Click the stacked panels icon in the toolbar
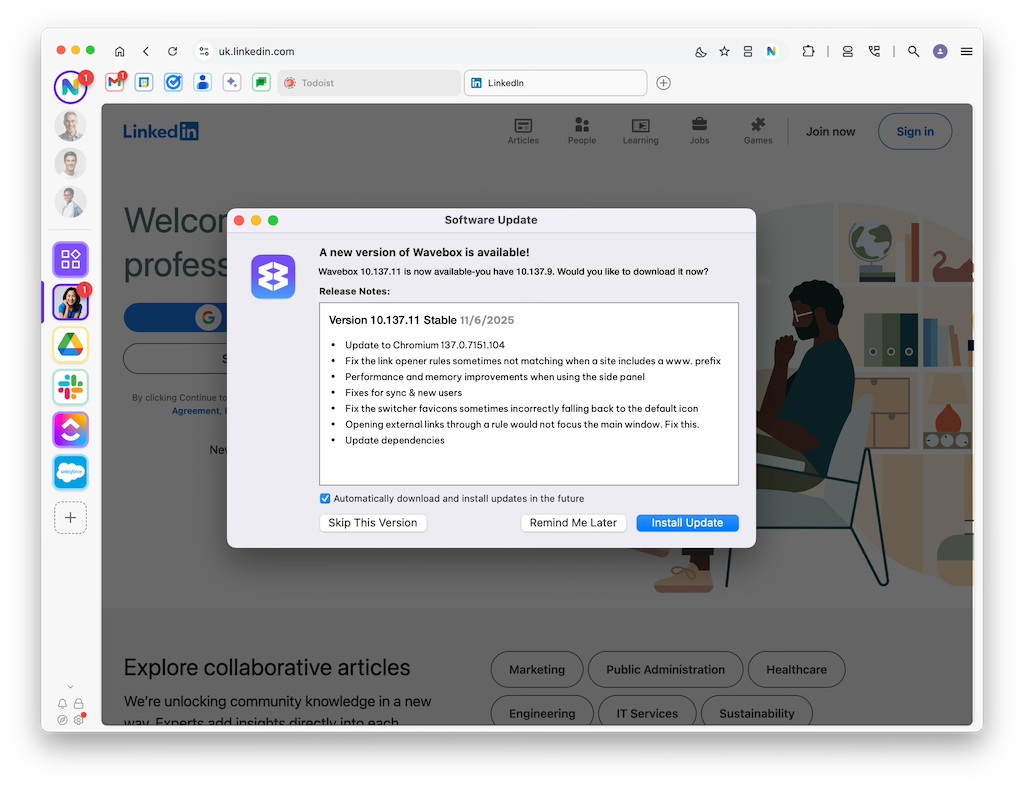 848,52
